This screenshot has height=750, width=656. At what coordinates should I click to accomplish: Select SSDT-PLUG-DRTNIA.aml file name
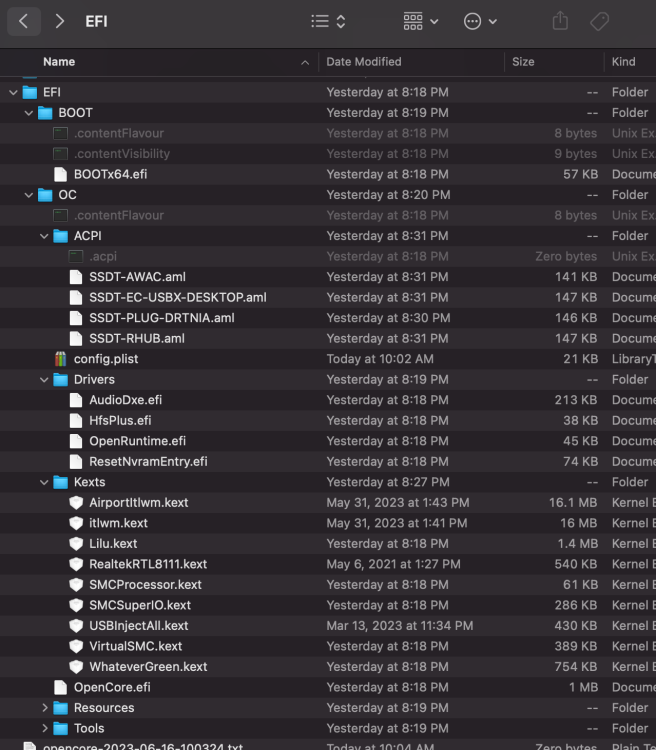[162, 318]
